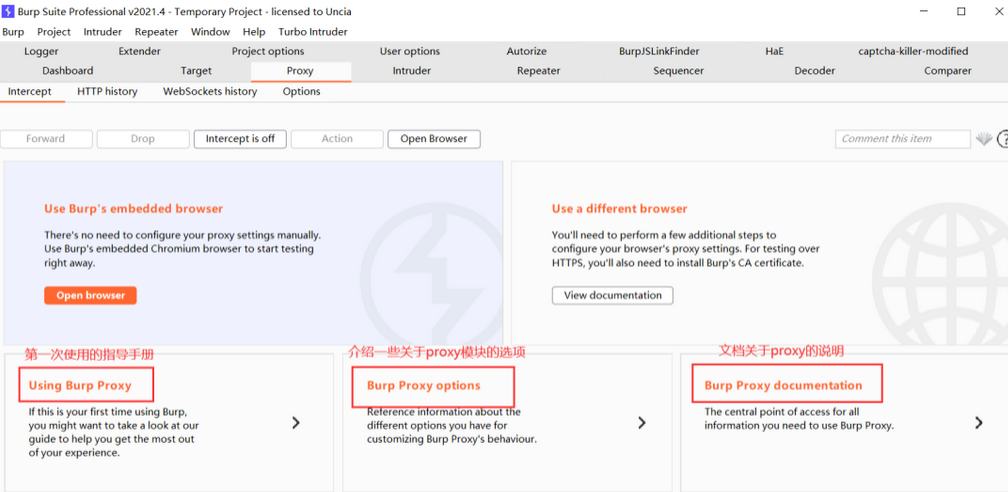Image resolution: width=1008 pixels, height=492 pixels.
Task: Open the Intruder menu in menu bar
Action: pos(103,32)
